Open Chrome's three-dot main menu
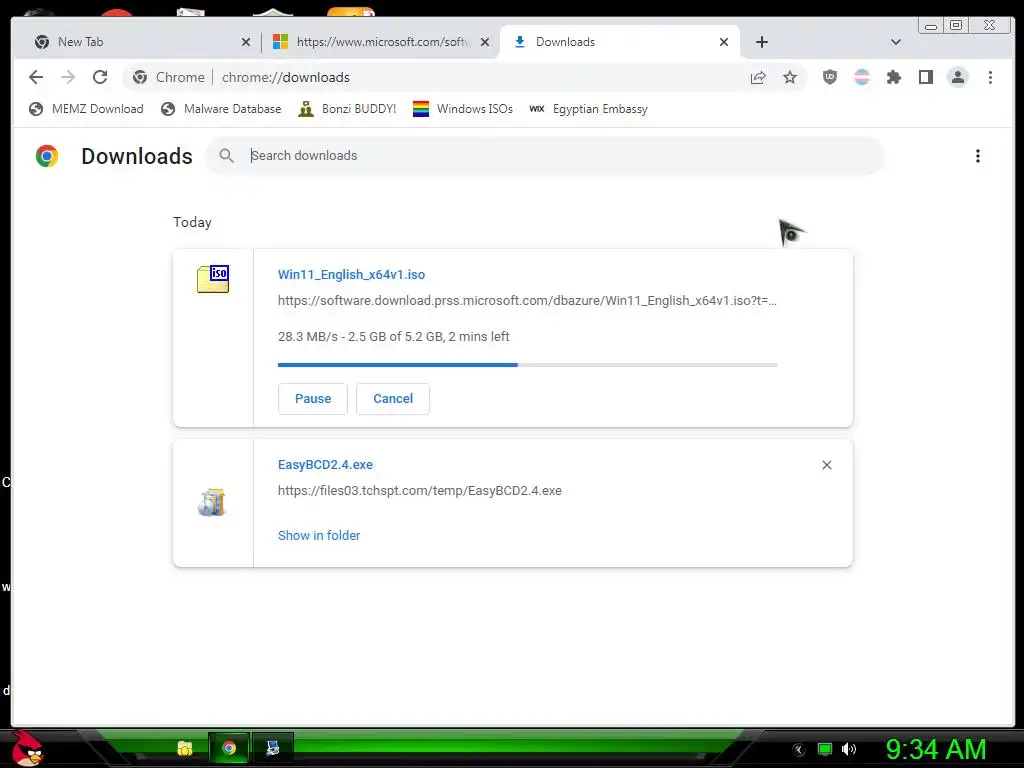1024x768 pixels. click(990, 77)
